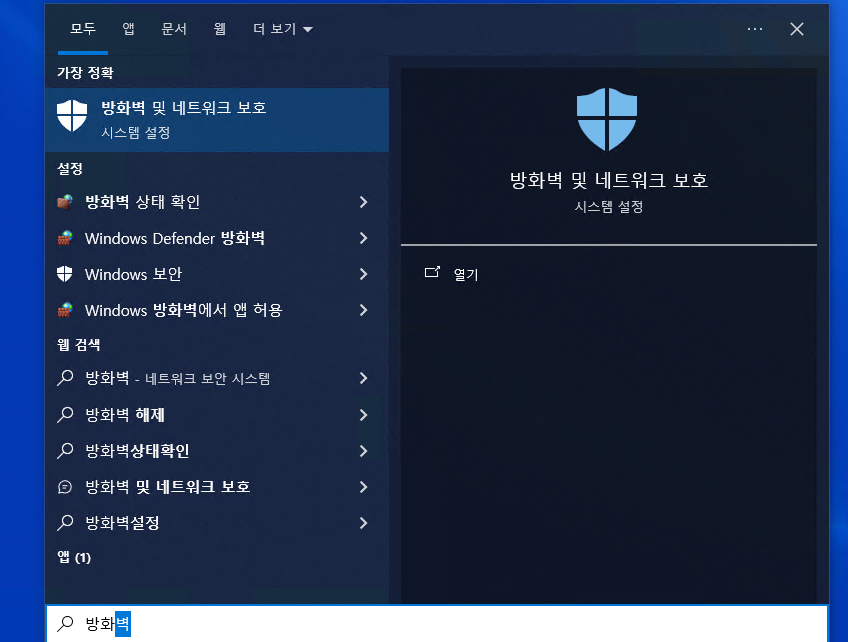Image resolution: width=848 pixels, height=642 pixels.
Task: Click the magnifier icon in the search box
Action: (x=65, y=624)
